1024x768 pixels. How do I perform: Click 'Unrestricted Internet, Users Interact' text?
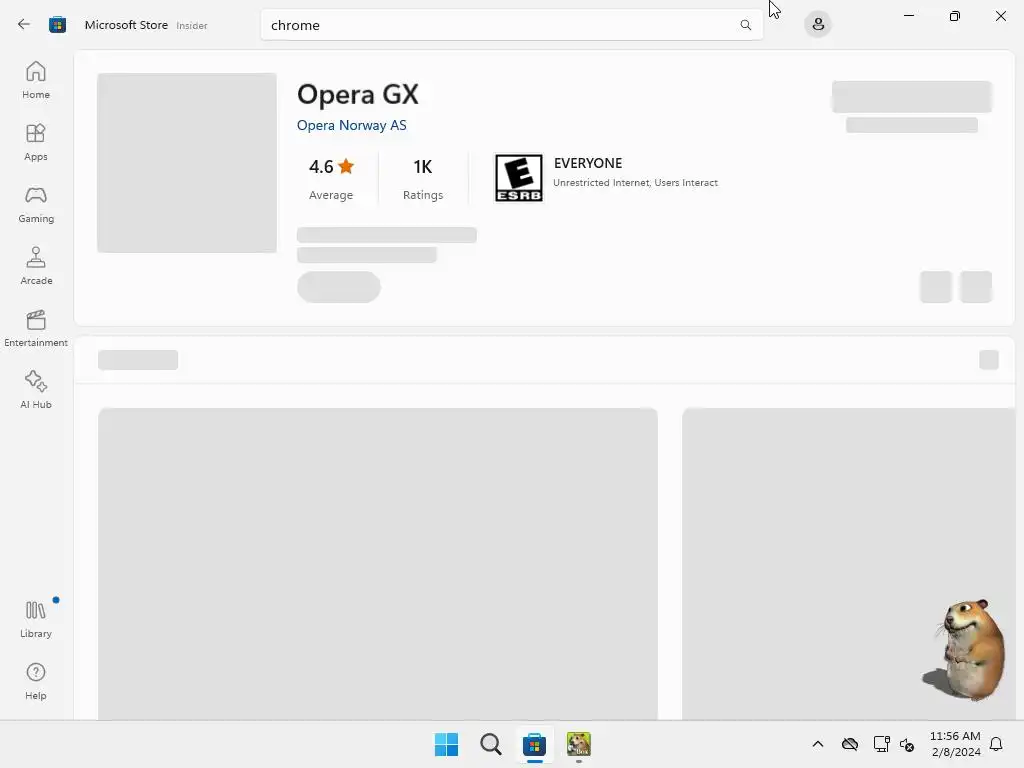635,183
